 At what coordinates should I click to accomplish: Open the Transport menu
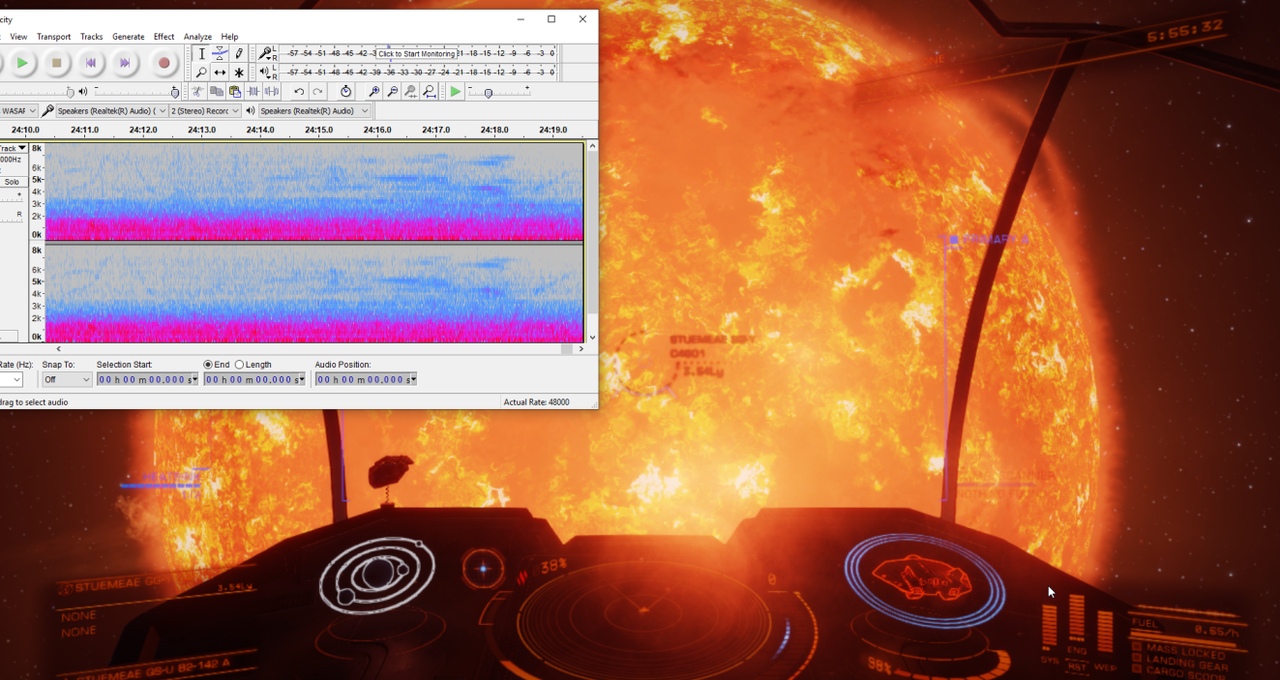tap(54, 37)
